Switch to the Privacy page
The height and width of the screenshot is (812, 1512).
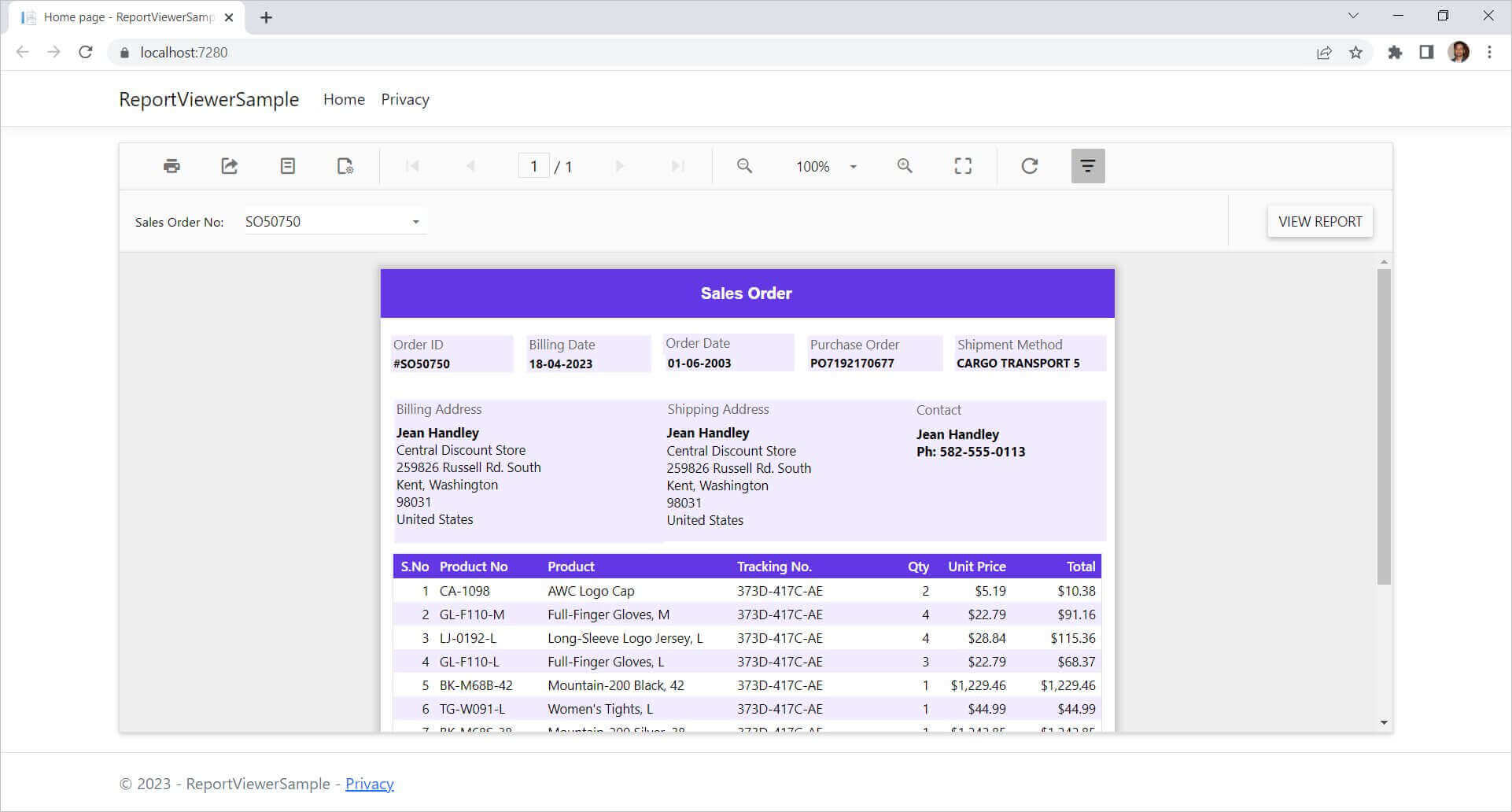point(404,99)
